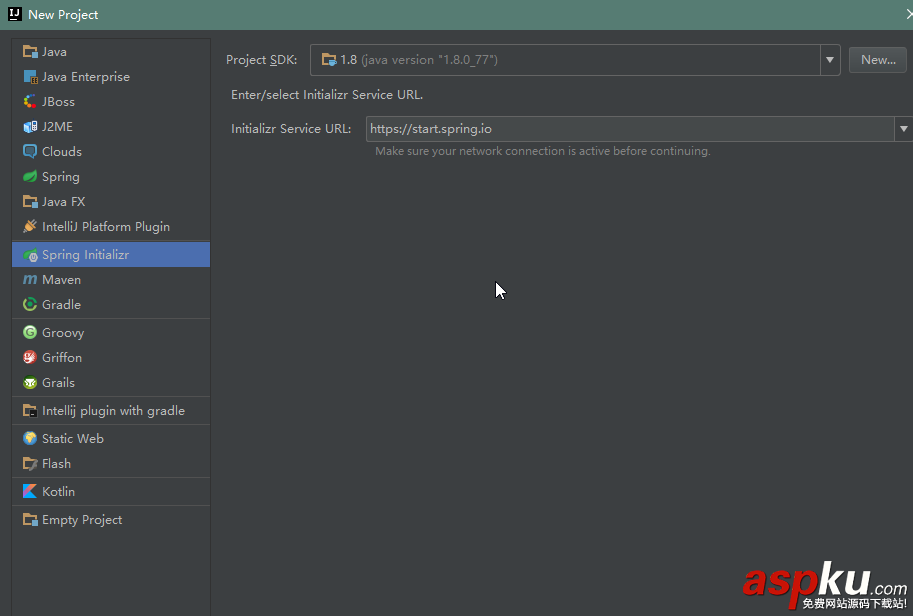Screen dimensions: 913x616
Task: Select the "Java" list entry text
Action: 54,52
